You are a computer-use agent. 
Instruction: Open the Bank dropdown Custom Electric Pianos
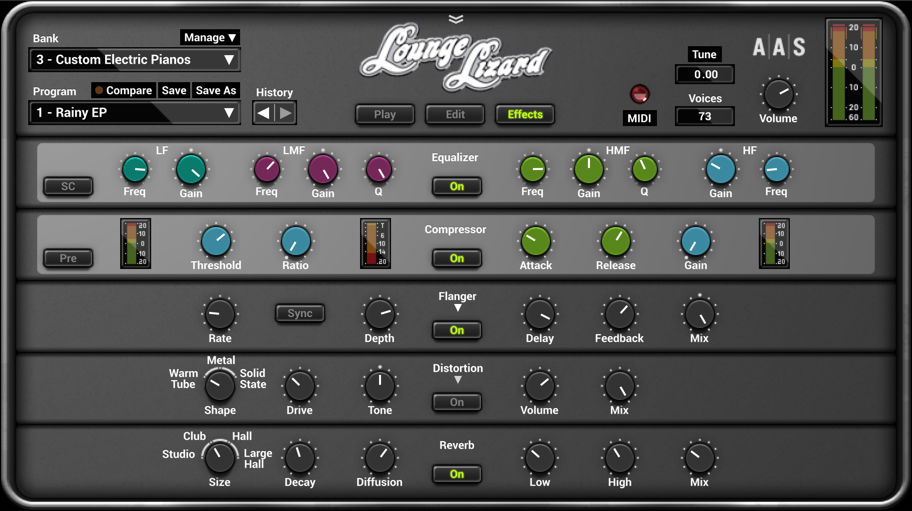[x=134, y=60]
